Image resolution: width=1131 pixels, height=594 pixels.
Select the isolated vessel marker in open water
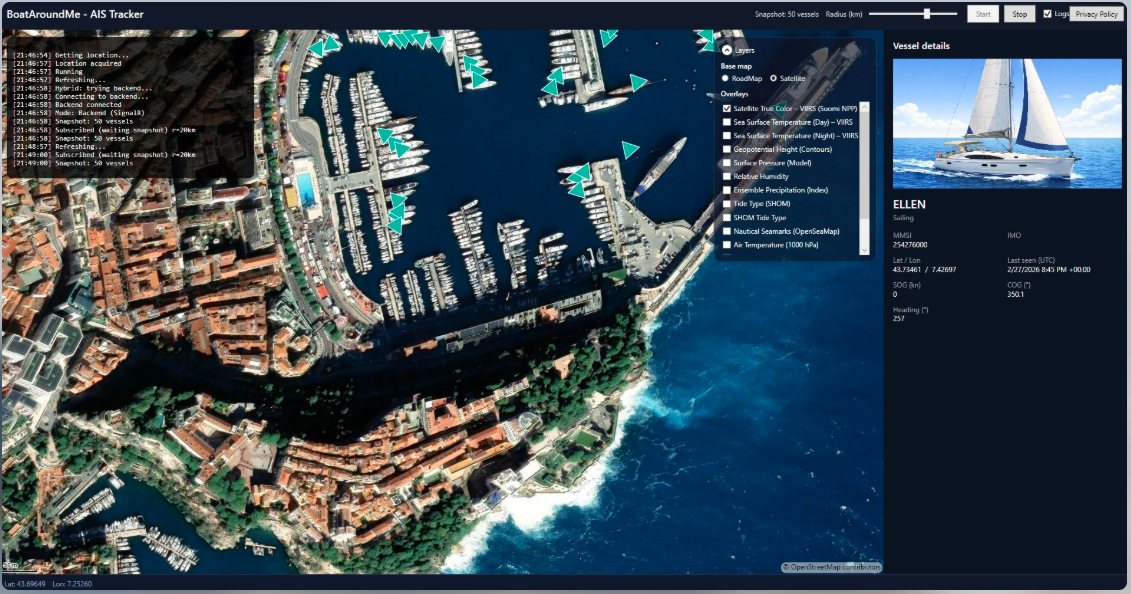(630, 150)
